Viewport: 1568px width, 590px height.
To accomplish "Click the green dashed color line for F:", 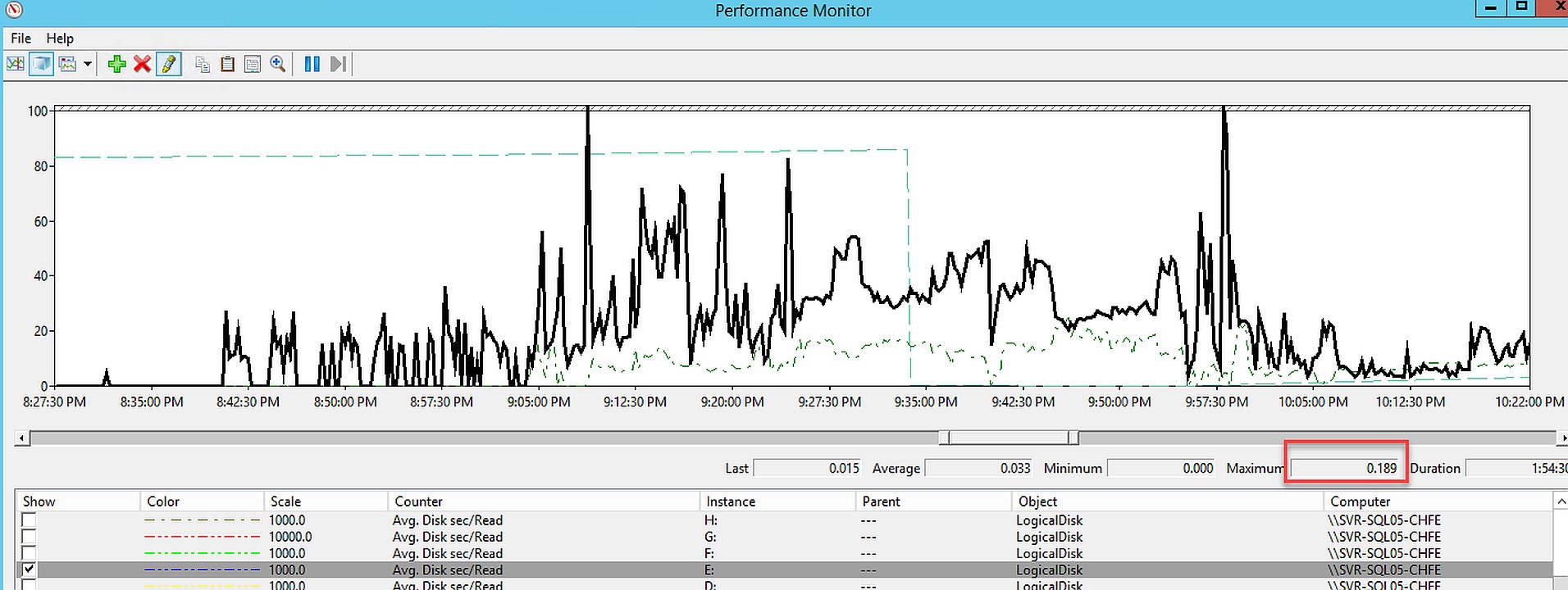I will coord(202,553).
